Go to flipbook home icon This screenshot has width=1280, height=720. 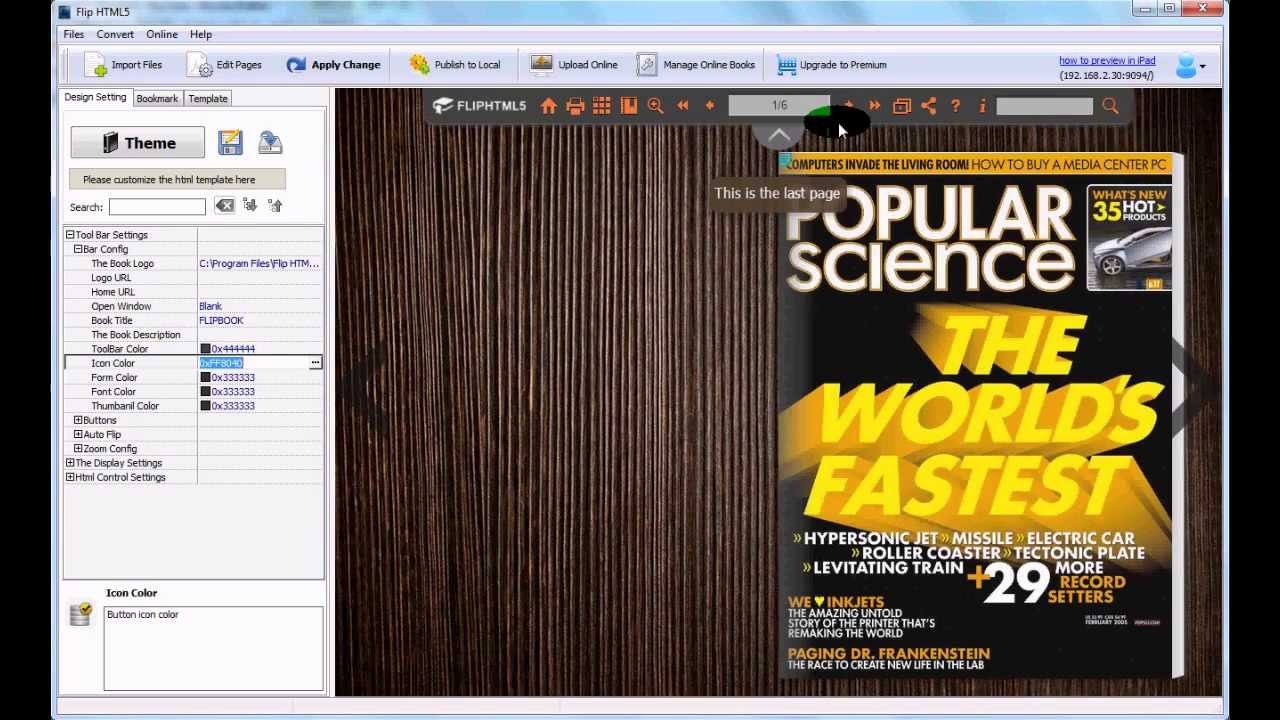(548, 106)
